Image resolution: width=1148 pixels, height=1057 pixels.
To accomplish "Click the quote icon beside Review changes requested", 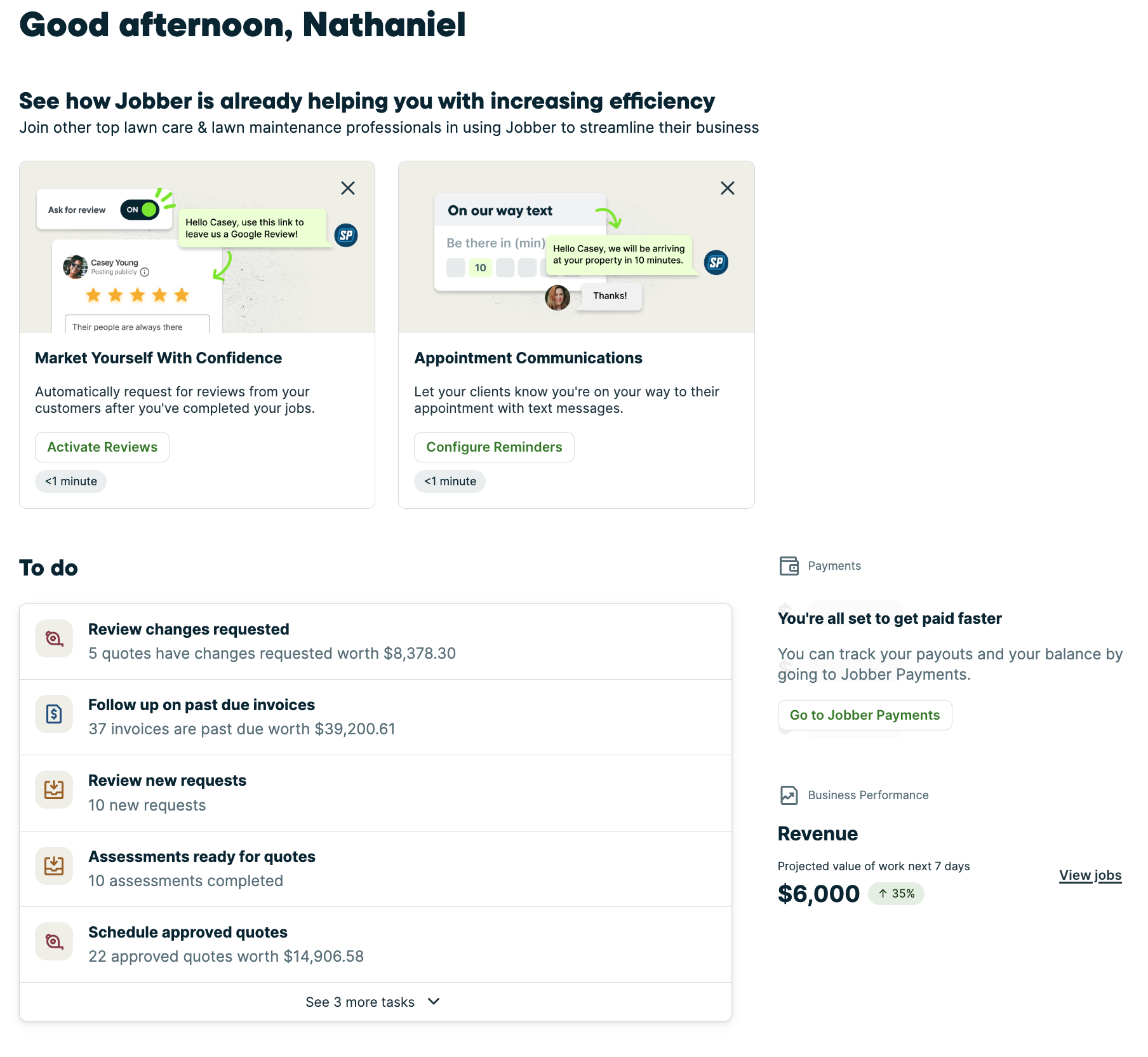I will 54,638.
